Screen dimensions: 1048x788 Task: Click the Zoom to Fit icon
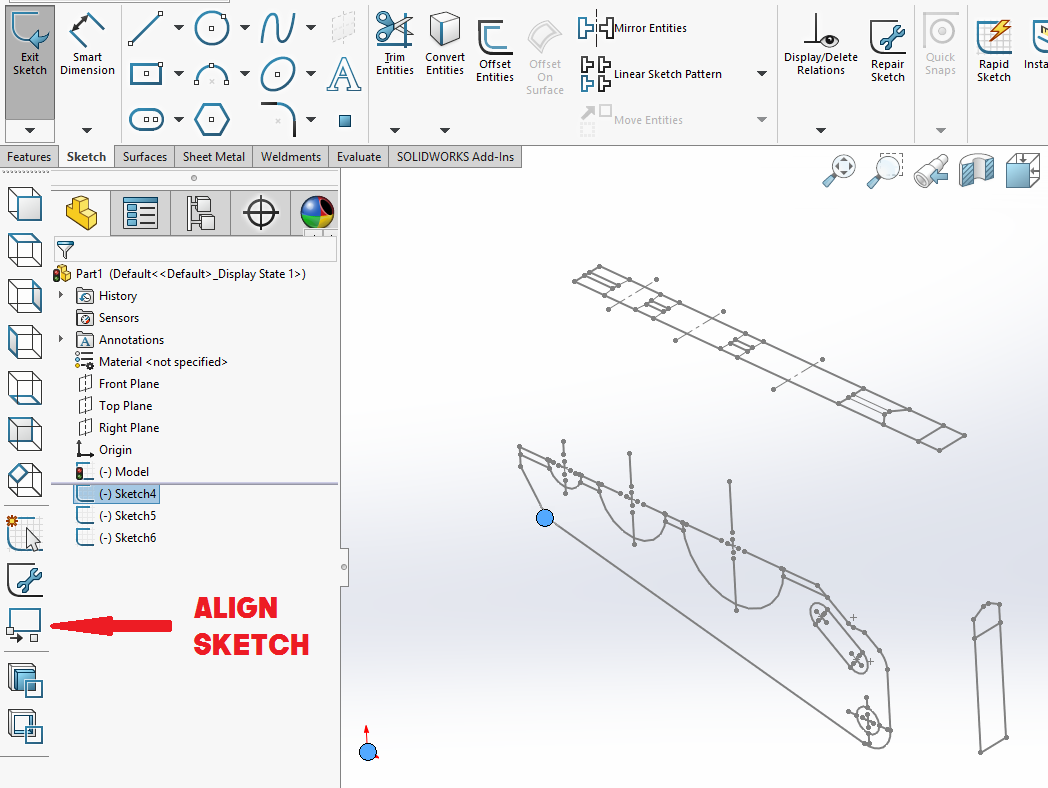pos(839,170)
